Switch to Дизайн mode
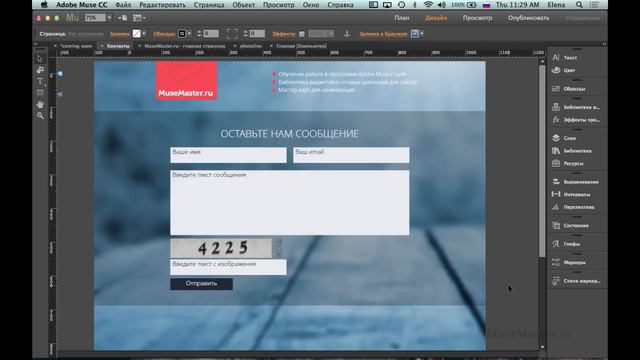Viewport: 640px width, 360px height. tap(436, 18)
